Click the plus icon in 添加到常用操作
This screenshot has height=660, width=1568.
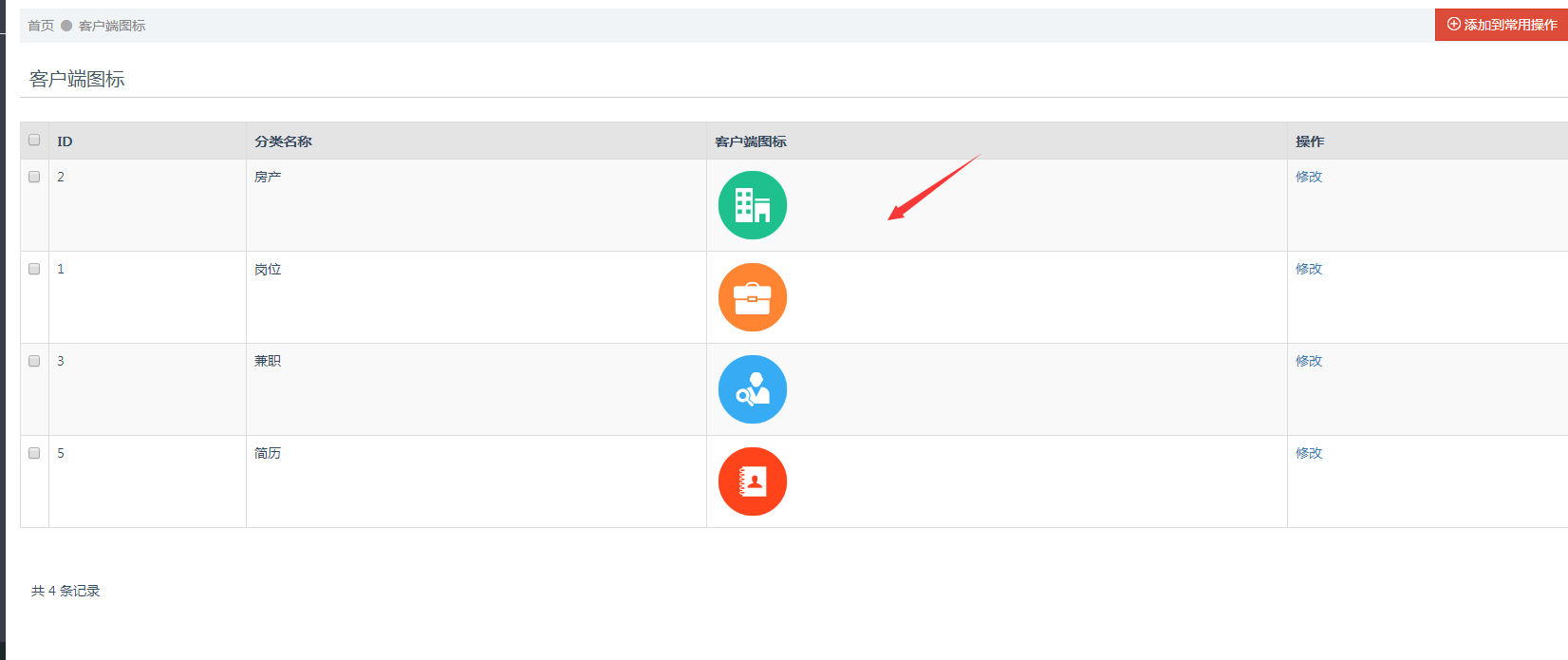[x=1453, y=25]
